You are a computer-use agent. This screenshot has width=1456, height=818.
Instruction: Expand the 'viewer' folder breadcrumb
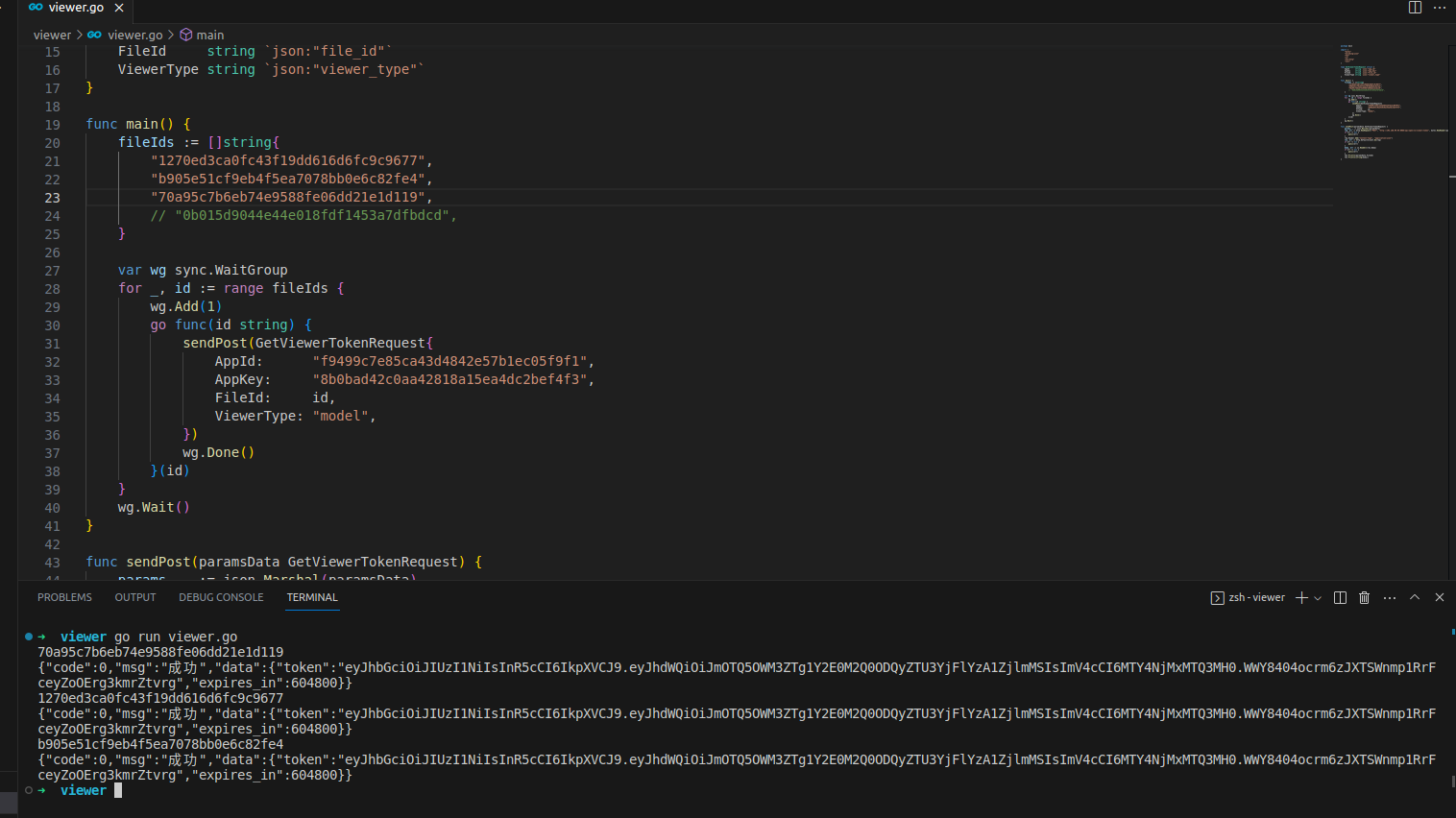pyautogui.click(x=52, y=35)
